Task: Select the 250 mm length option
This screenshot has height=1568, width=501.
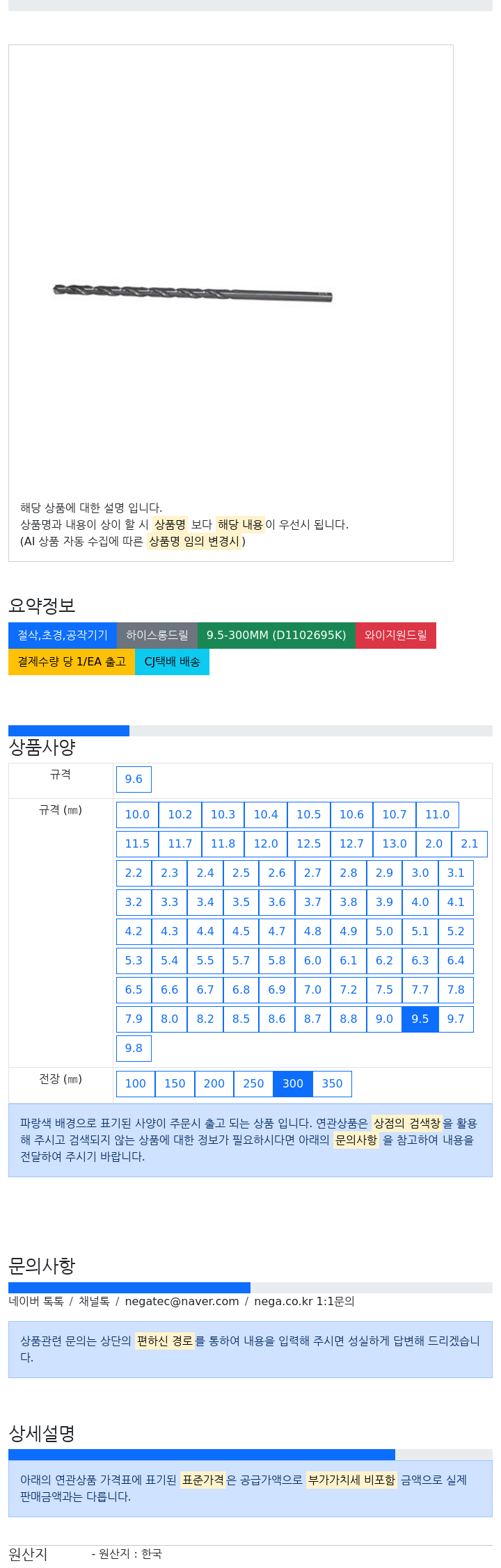Action: [253, 1083]
